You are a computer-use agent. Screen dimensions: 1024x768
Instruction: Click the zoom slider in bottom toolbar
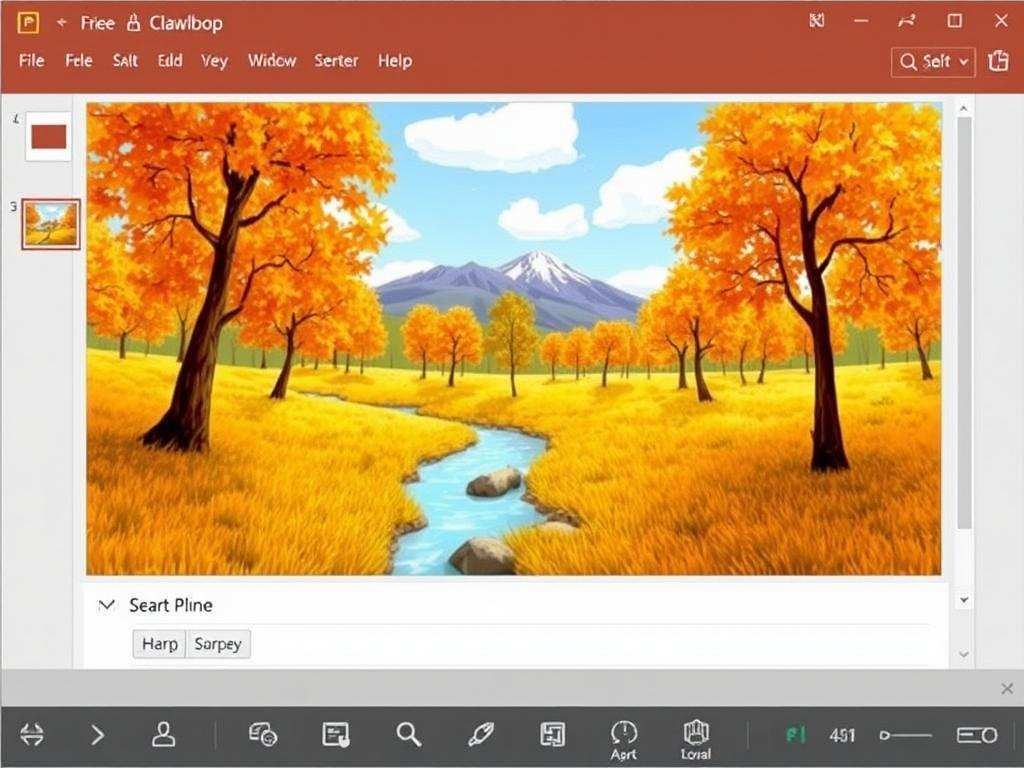point(906,735)
